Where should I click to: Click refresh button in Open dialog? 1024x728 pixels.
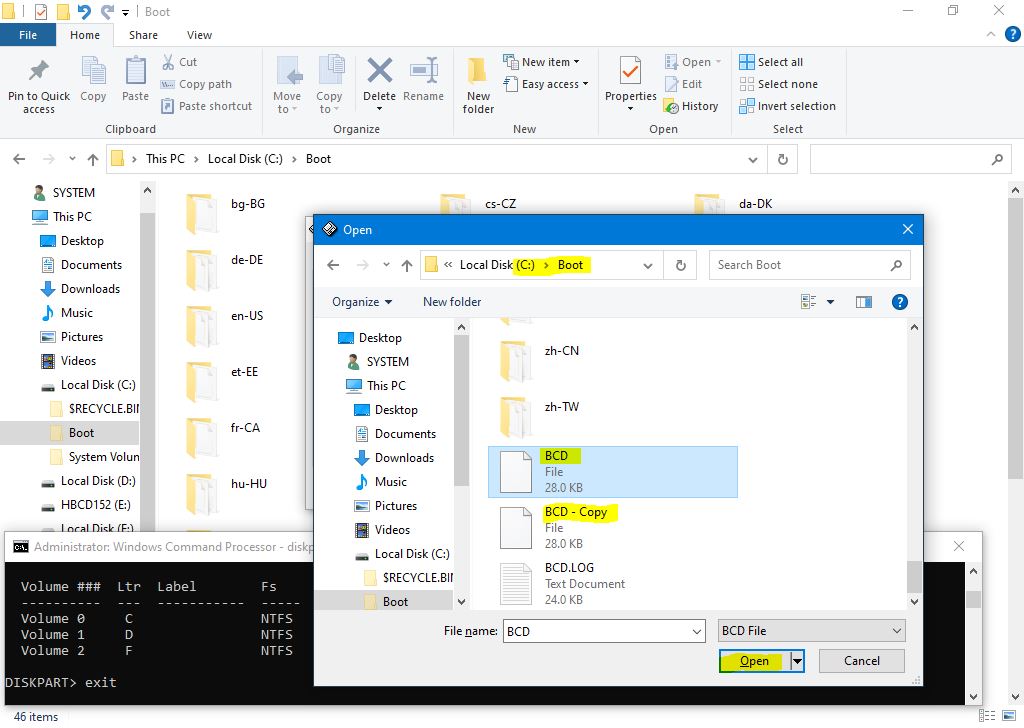pyautogui.click(x=681, y=265)
